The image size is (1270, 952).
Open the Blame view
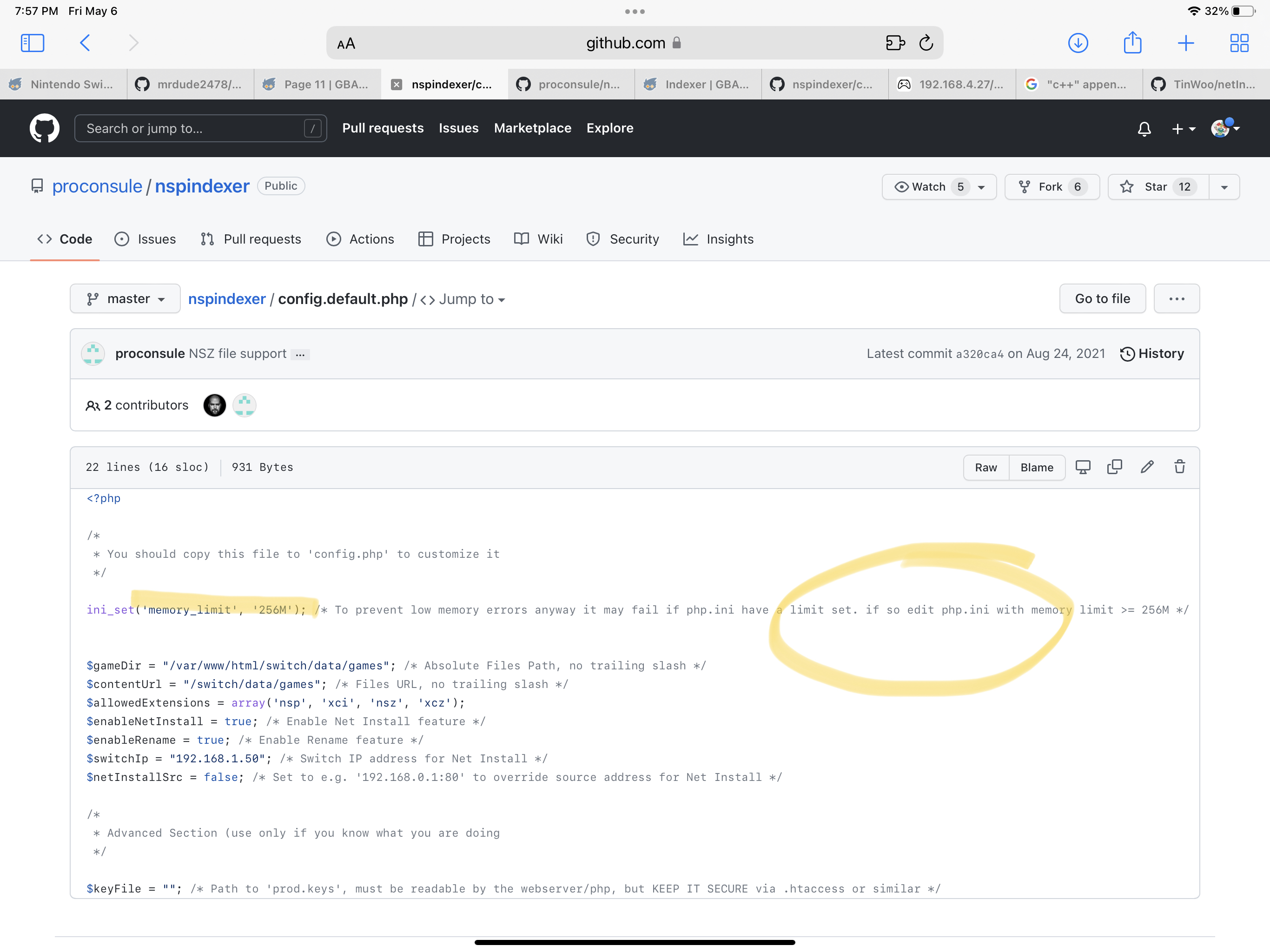(1037, 467)
